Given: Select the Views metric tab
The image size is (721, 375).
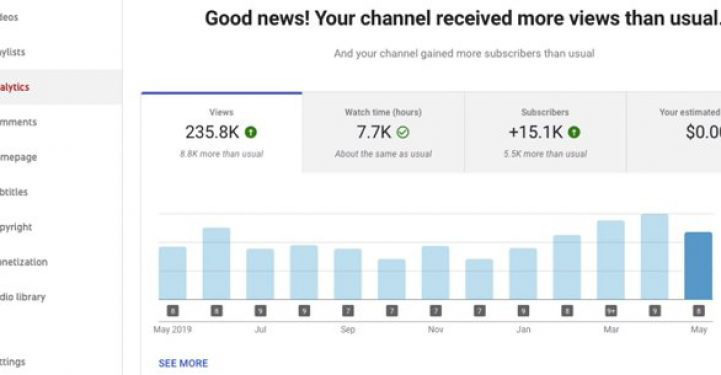Looking at the screenshot, I should (222, 132).
